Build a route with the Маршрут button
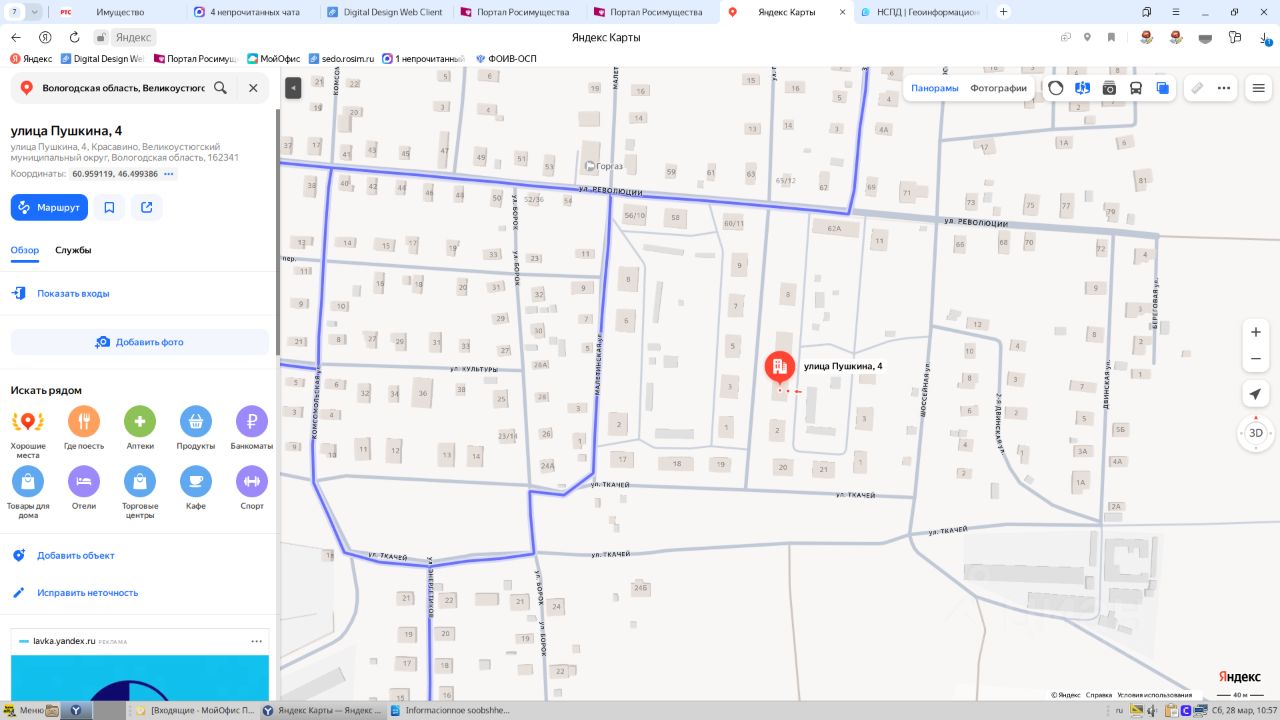The height and width of the screenshot is (720, 1280). (49, 207)
